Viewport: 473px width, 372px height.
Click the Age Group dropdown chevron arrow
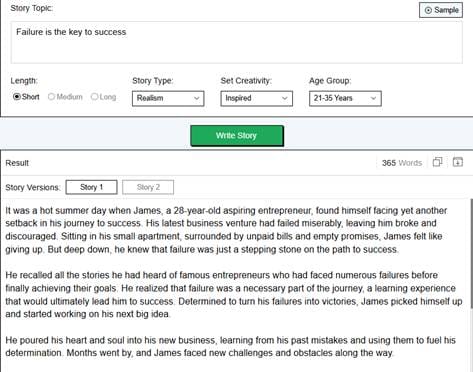(x=373, y=98)
